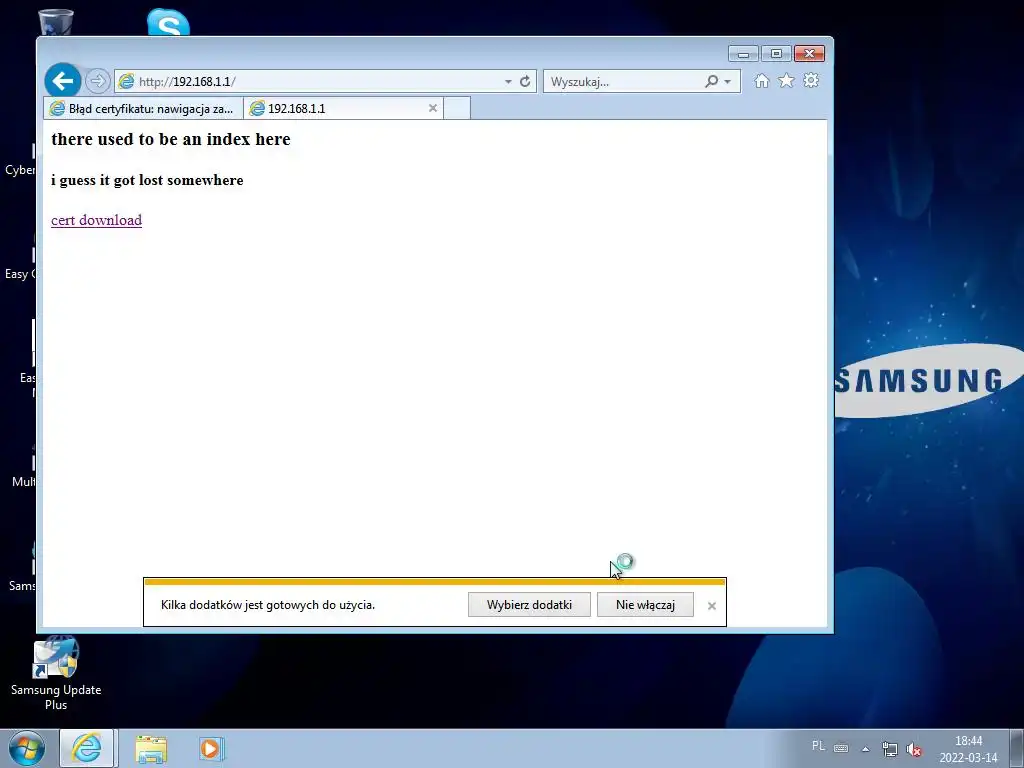The height and width of the screenshot is (768, 1024).
Task: Launch Windows Media Player from the taskbar
Action: [x=212, y=748]
